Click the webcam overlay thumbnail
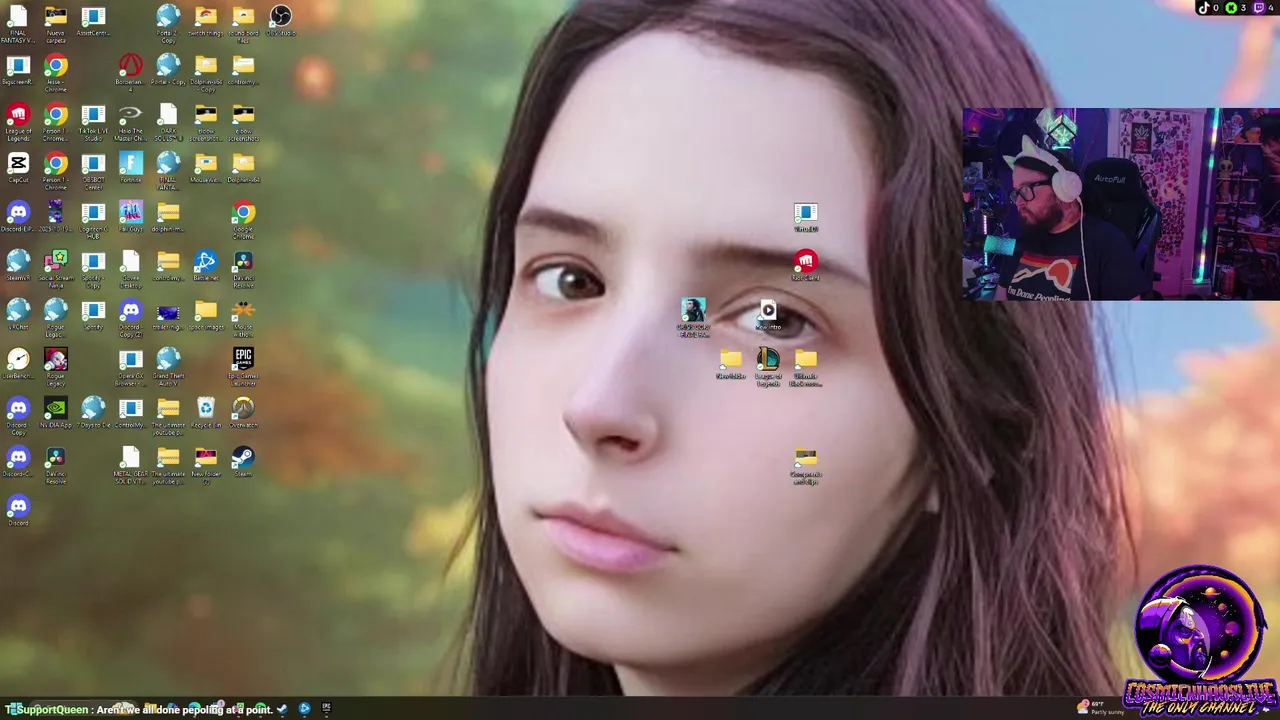This screenshot has height=720, width=1280. [1121, 204]
